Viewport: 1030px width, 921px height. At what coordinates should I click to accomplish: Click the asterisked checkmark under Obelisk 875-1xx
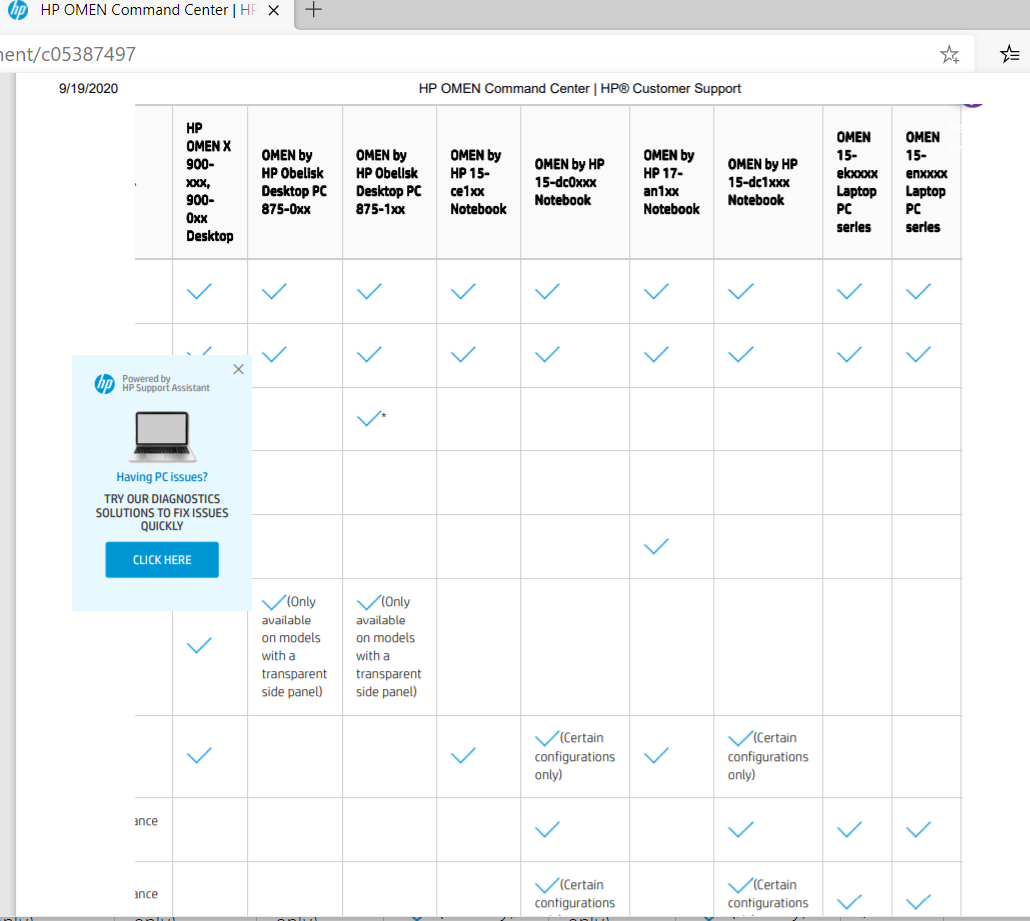[x=370, y=418]
